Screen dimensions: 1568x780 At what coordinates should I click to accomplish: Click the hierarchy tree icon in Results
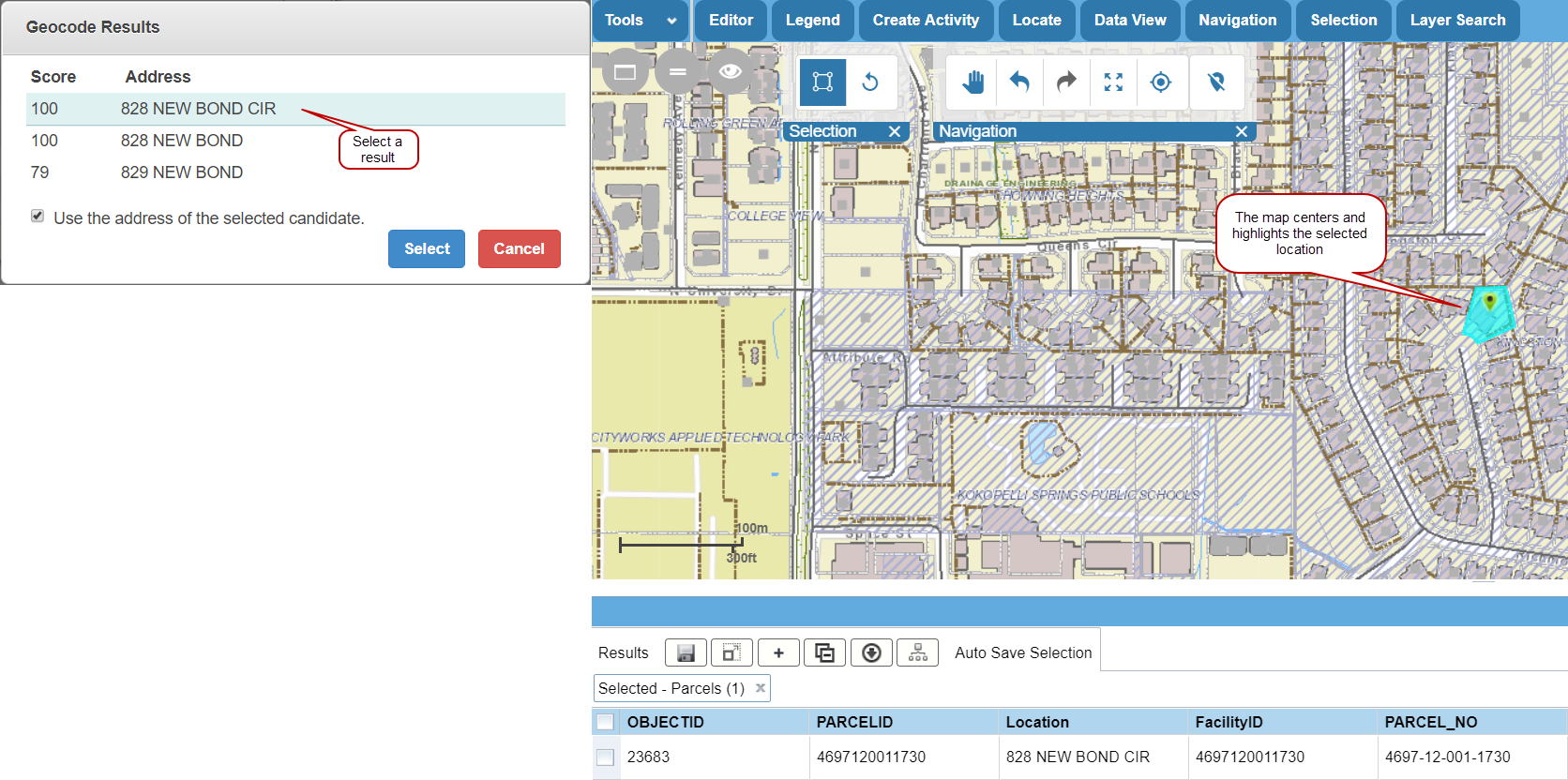click(918, 652)
